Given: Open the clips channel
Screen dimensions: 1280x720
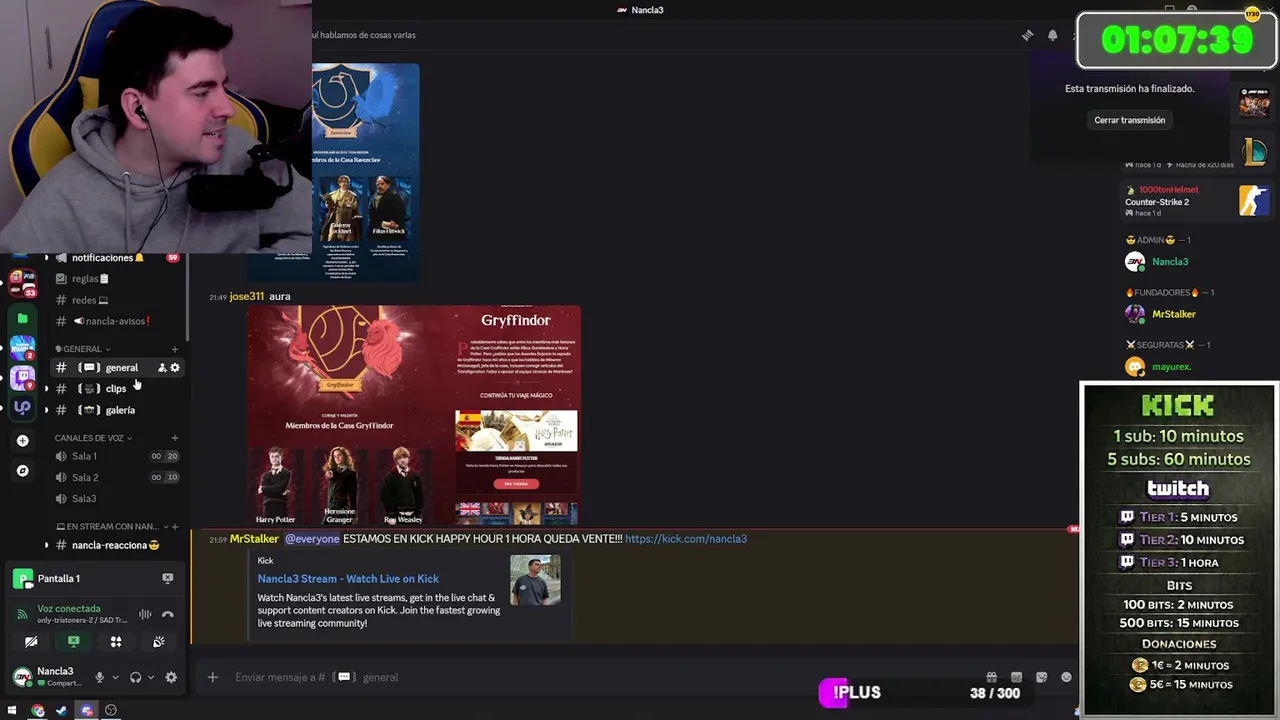Looking at the screenshot, I should pyautogui.click(x=118, y=389).
